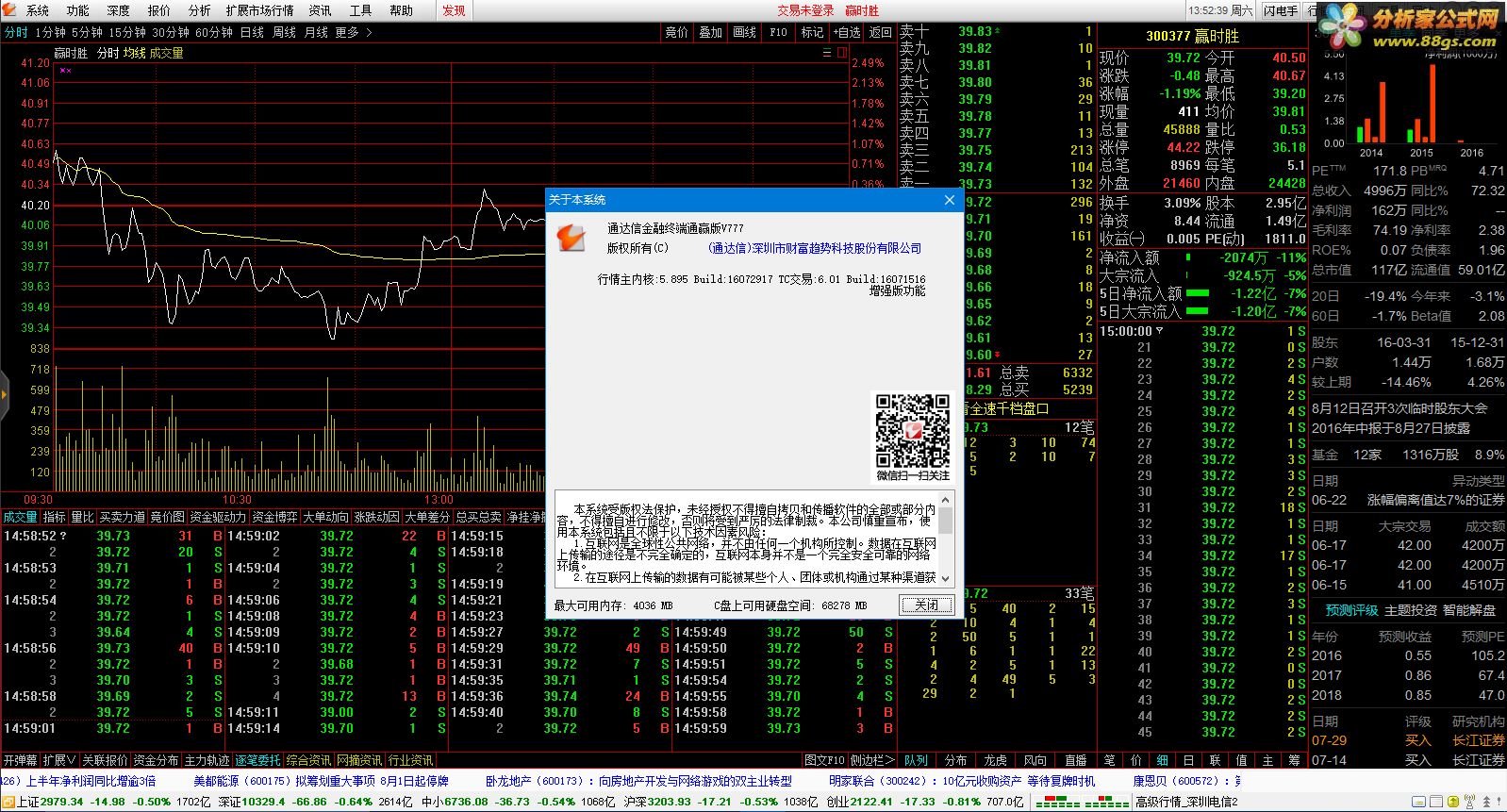
Task: Select the 量比 indicator tab
Action: click(82, 517)
